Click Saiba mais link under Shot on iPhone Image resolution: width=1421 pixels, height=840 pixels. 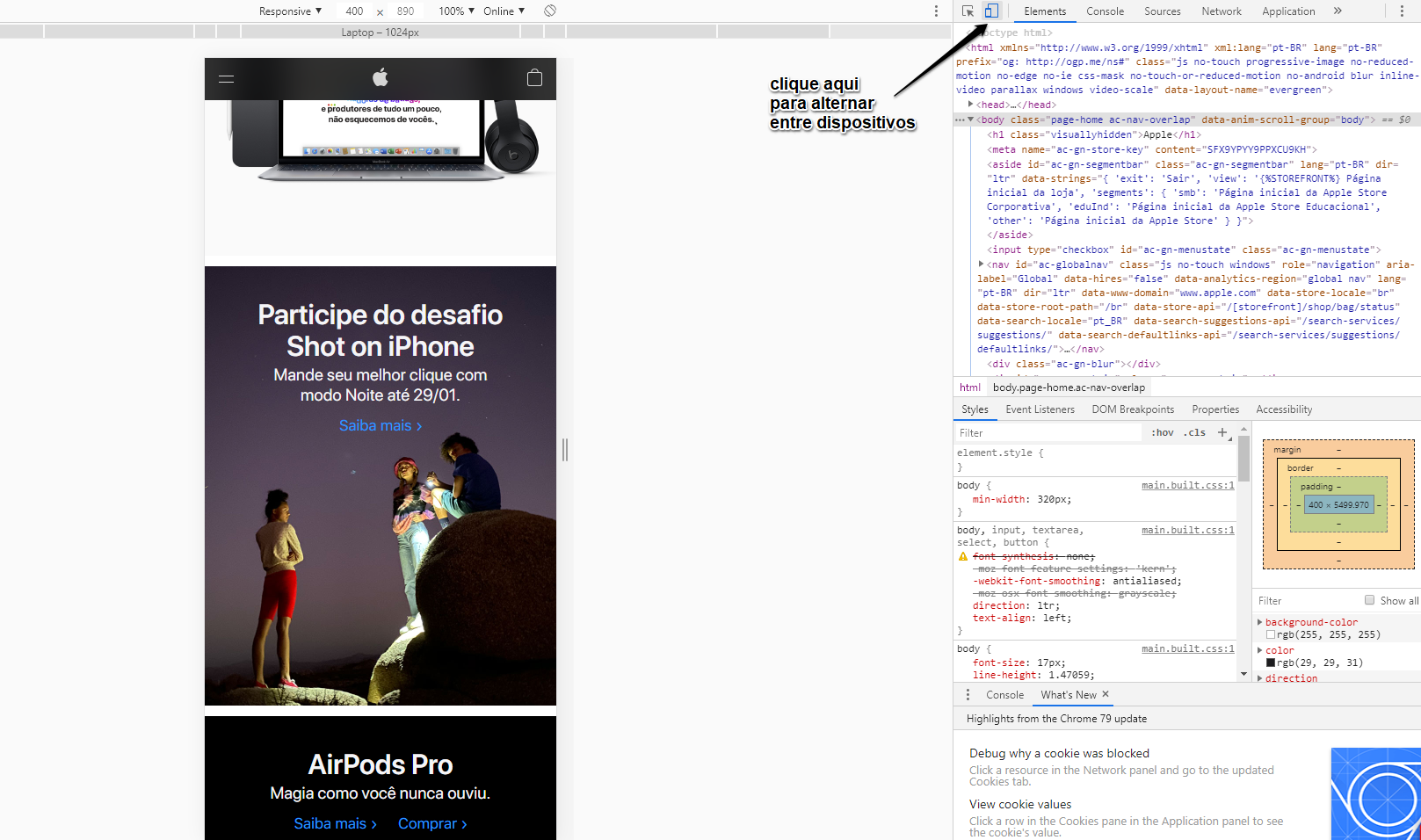[381, 425]
